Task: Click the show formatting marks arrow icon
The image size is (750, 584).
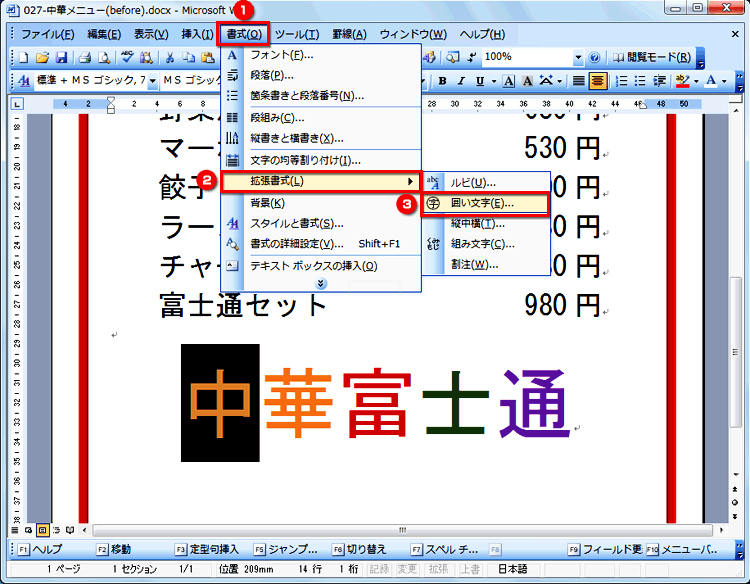Action: click(472, 58)
